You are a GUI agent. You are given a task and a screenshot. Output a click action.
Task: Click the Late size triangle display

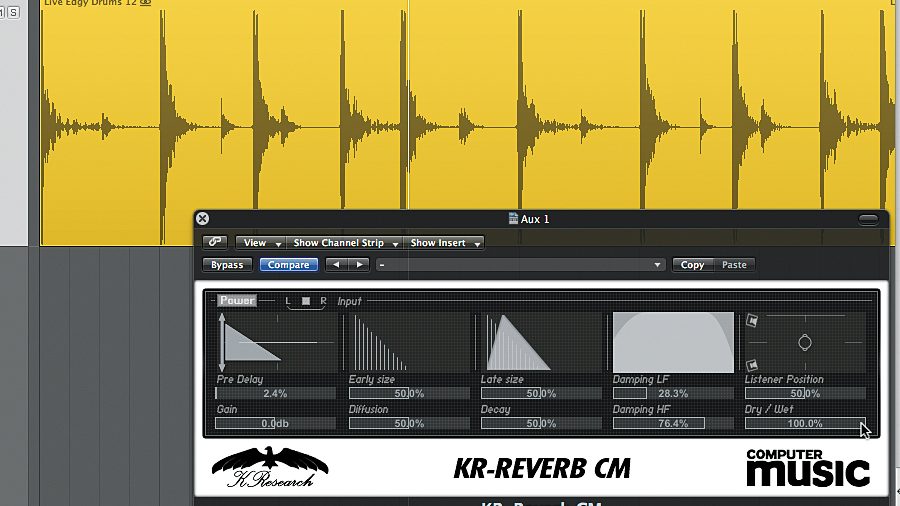tap(518, 342)
